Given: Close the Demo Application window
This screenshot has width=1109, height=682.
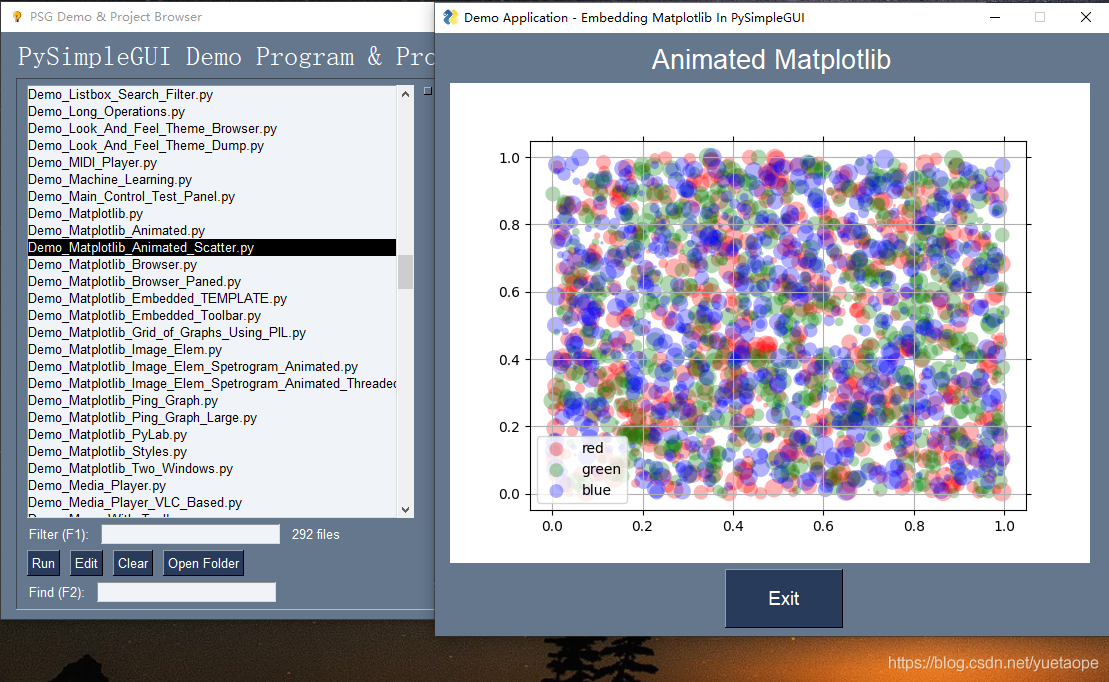Looking at the screenshot, I should [x=1086, y=17].
